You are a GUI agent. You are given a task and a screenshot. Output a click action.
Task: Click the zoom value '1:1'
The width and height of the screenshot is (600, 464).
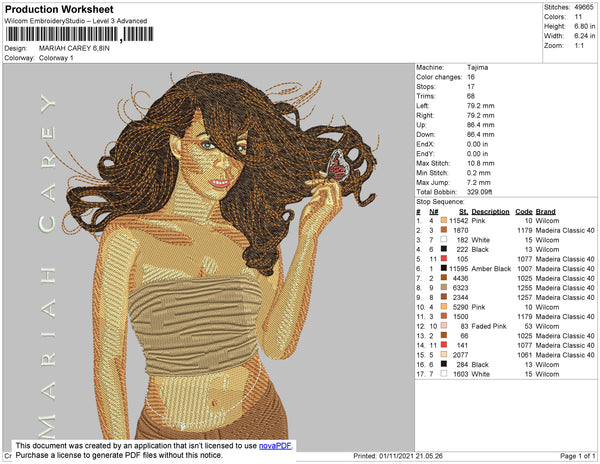579,46
